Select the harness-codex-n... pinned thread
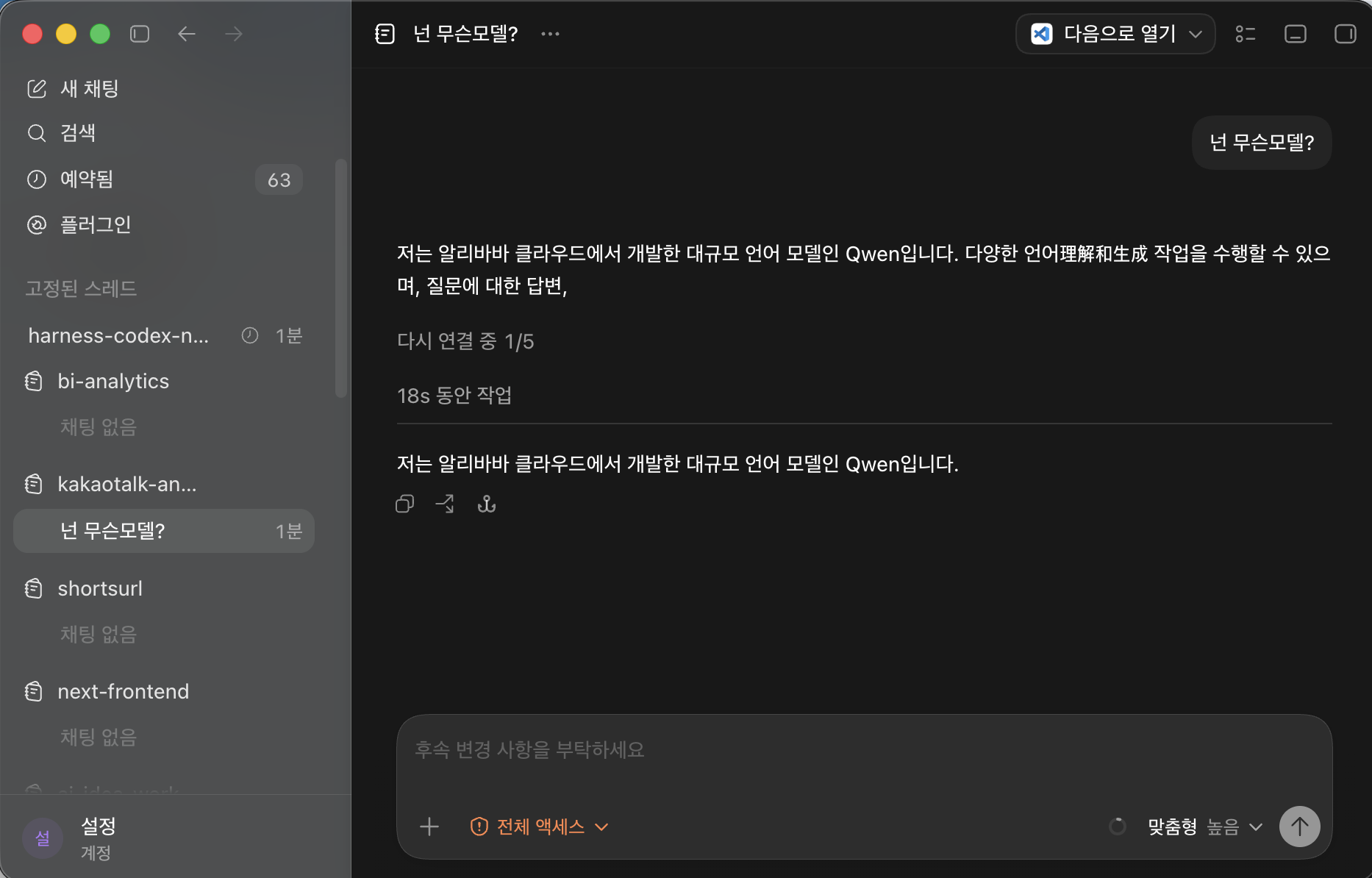 click(165, 336)
